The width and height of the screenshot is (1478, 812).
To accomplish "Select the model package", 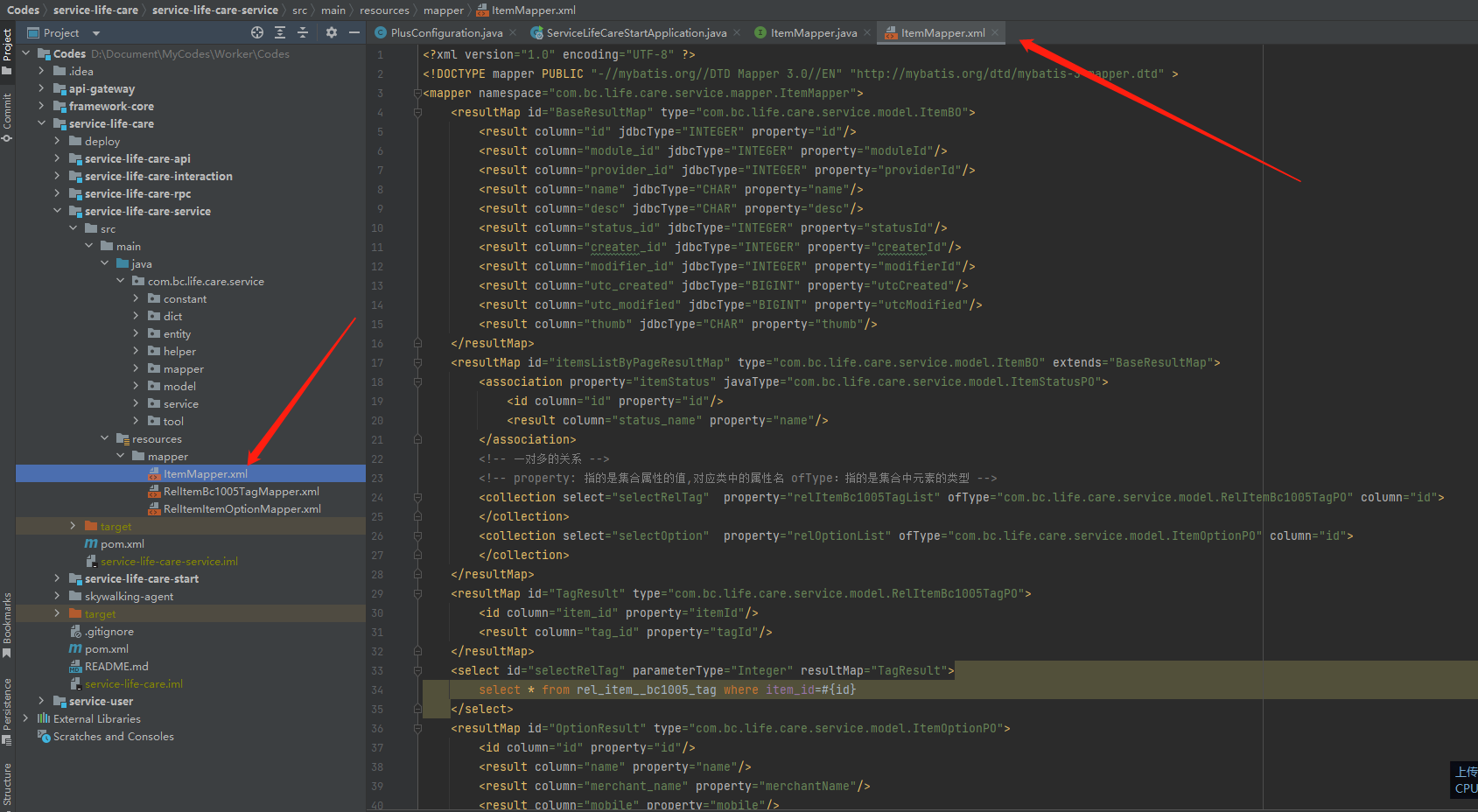I will [x=179, y=386].
